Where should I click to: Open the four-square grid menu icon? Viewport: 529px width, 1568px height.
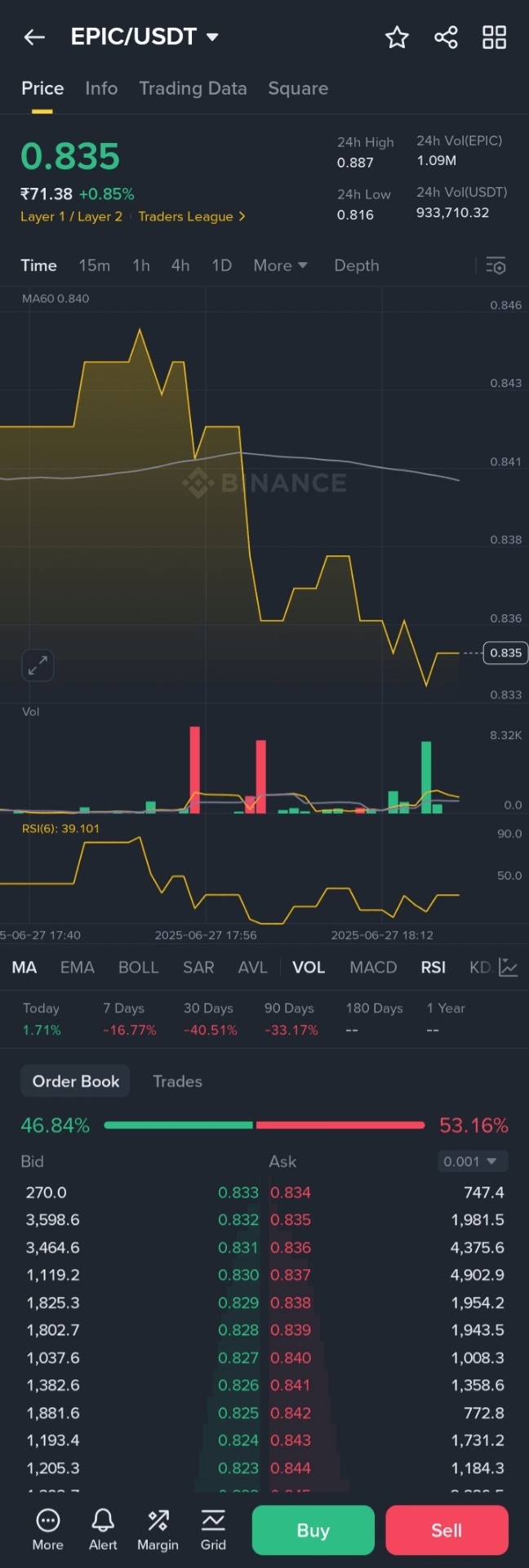tap(494, 37)
